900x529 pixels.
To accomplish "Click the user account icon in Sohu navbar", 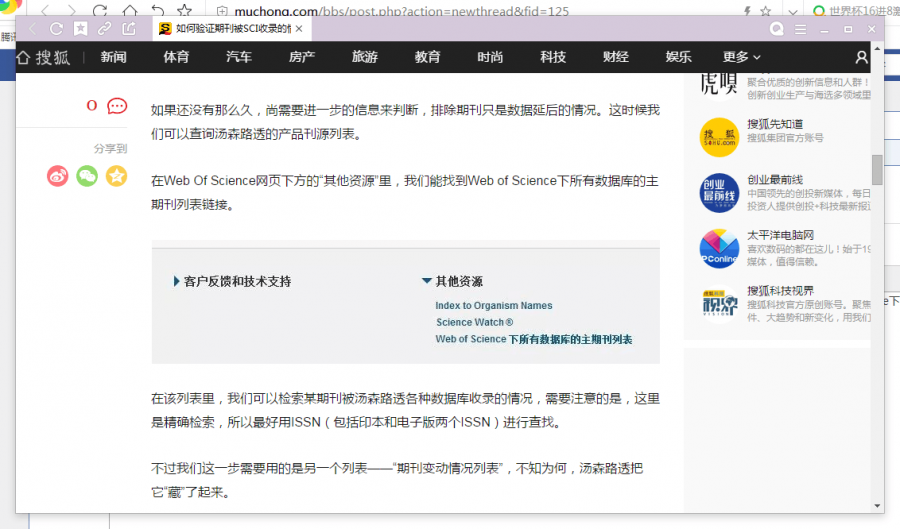I will pyautogui.click(x=861, y=57).
